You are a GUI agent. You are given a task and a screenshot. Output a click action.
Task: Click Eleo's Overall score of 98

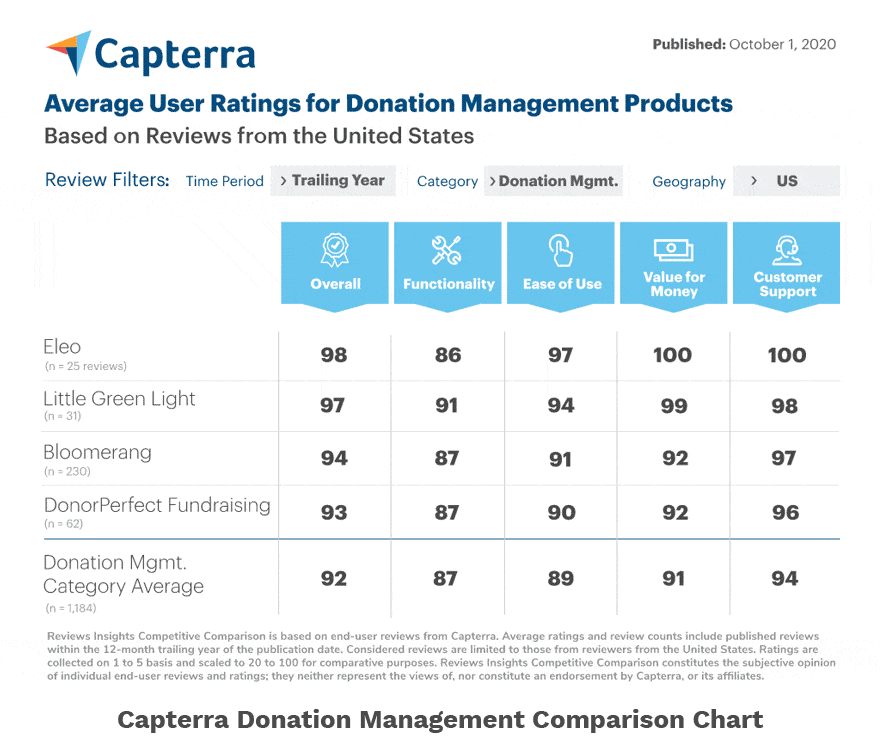[x=334, y=355]
